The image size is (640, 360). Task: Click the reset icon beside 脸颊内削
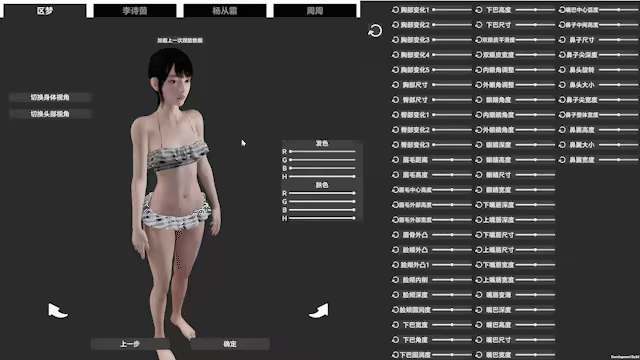[395, 280]
